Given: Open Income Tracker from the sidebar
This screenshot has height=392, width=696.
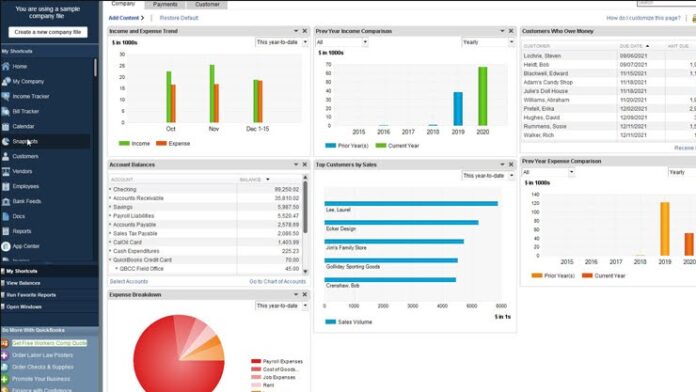Looking at the screenshot, I should (6, 96).
